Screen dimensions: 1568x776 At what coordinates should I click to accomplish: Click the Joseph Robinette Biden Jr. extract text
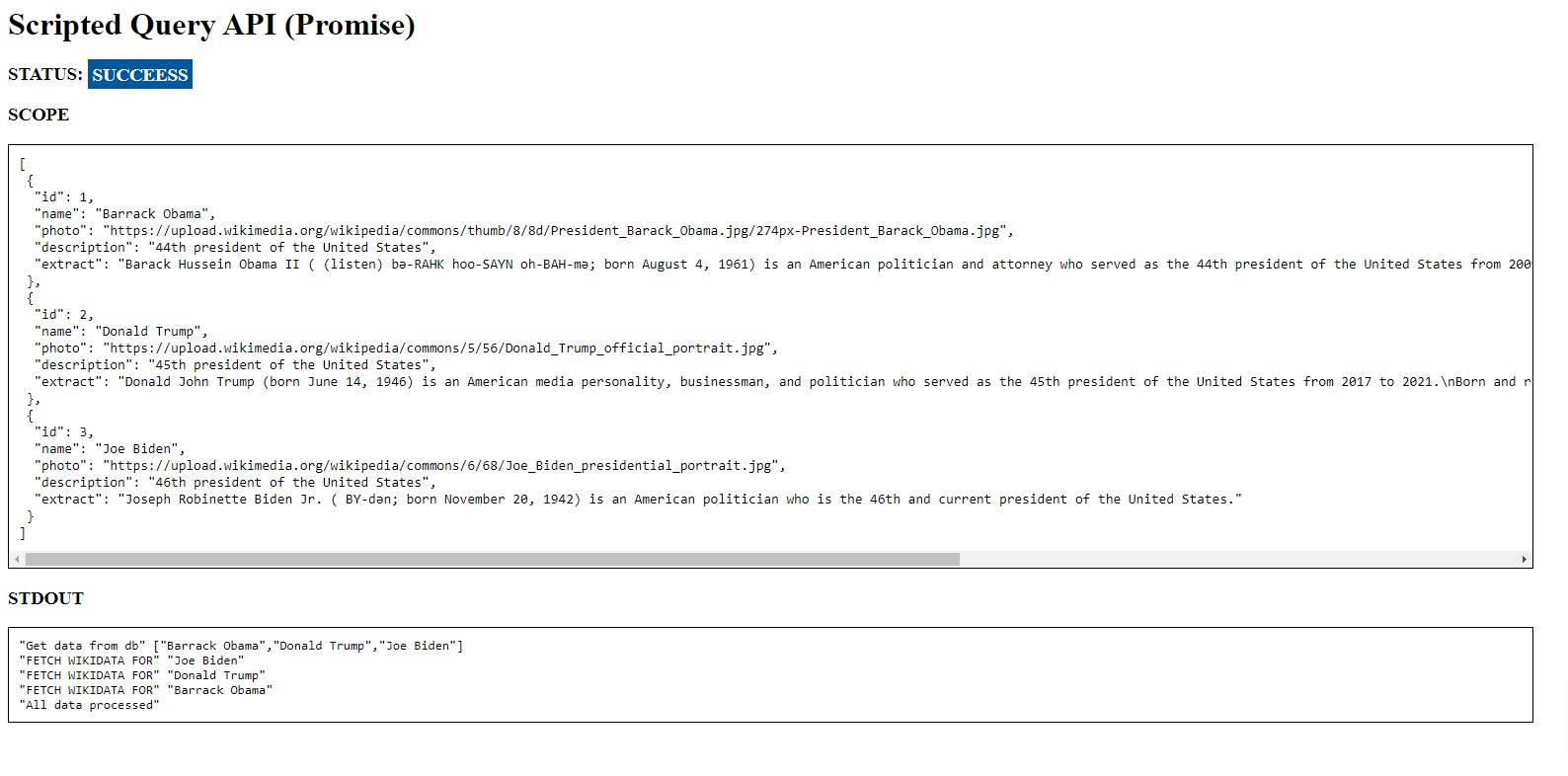(x=681, y=500)
